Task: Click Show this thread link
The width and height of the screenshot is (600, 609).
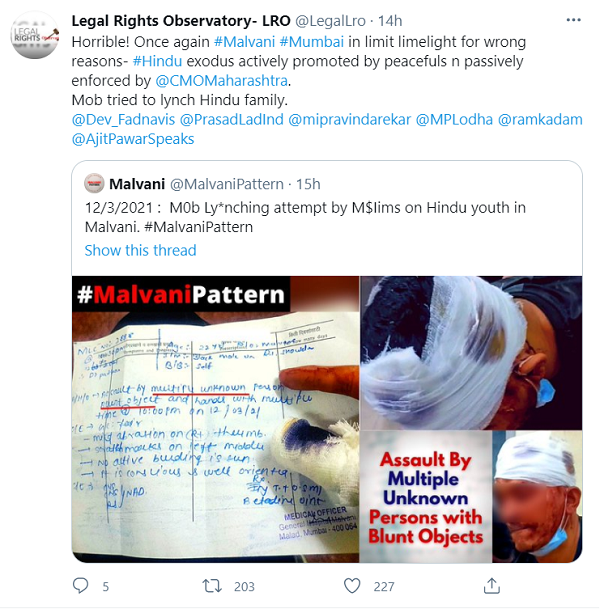Action: coord(141,250)
